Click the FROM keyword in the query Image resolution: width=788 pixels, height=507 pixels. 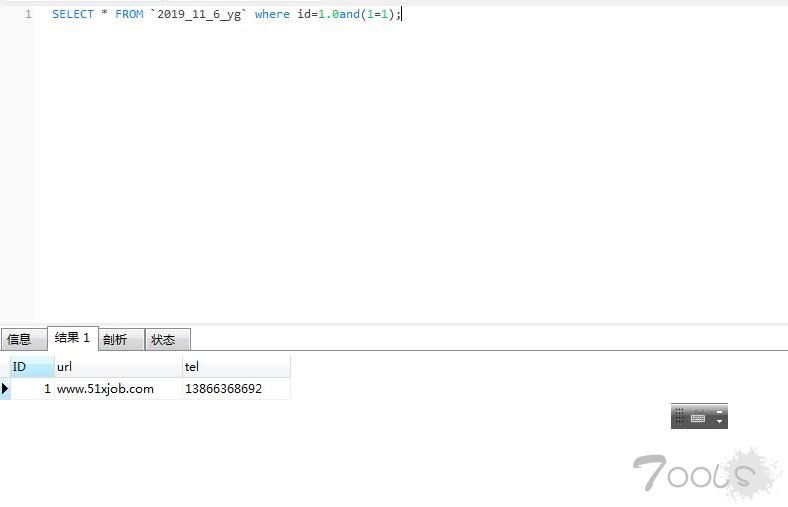(129, 14)
